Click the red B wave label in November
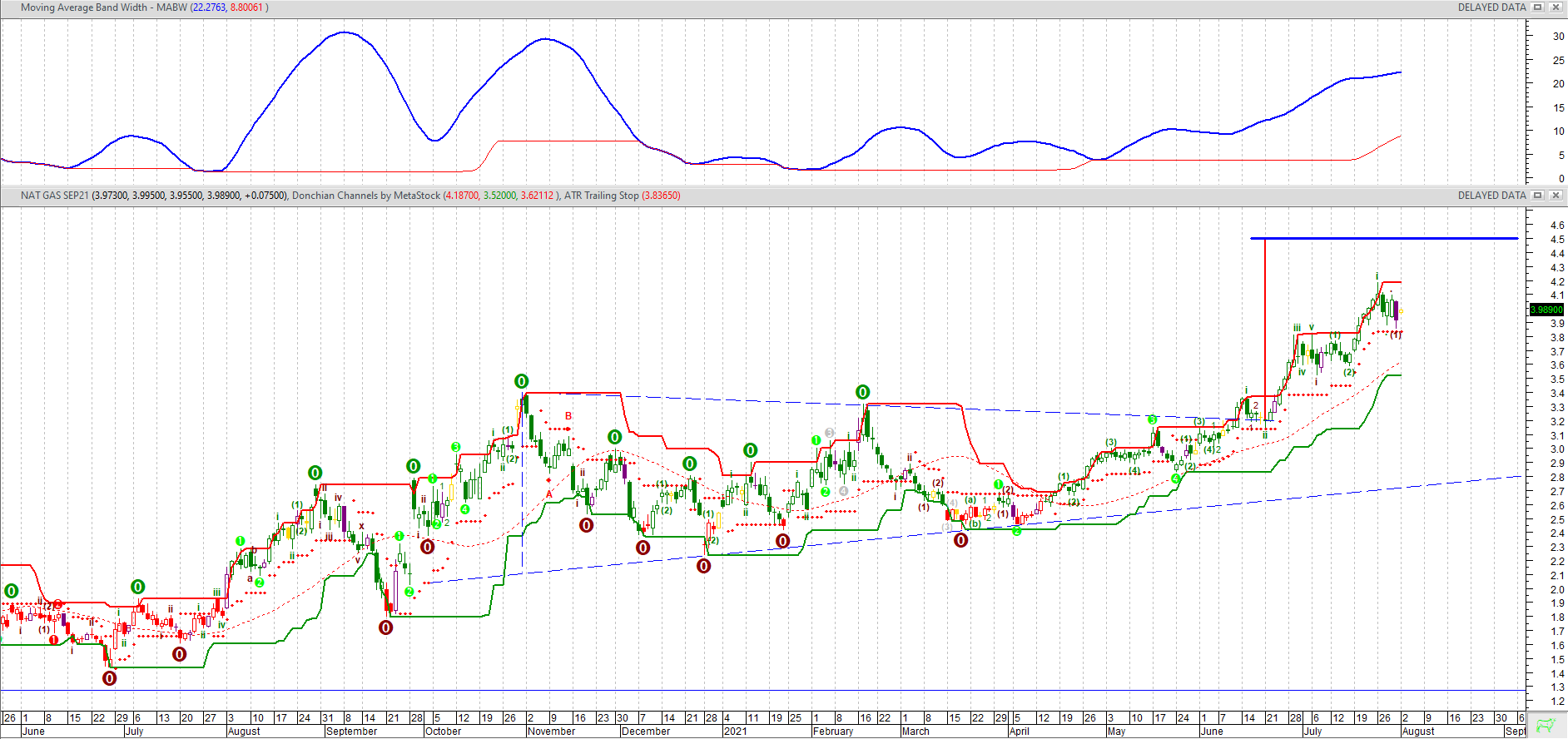Image resolution: width=1568 pixels, height=739 pixels. click(x=568, y=416)
